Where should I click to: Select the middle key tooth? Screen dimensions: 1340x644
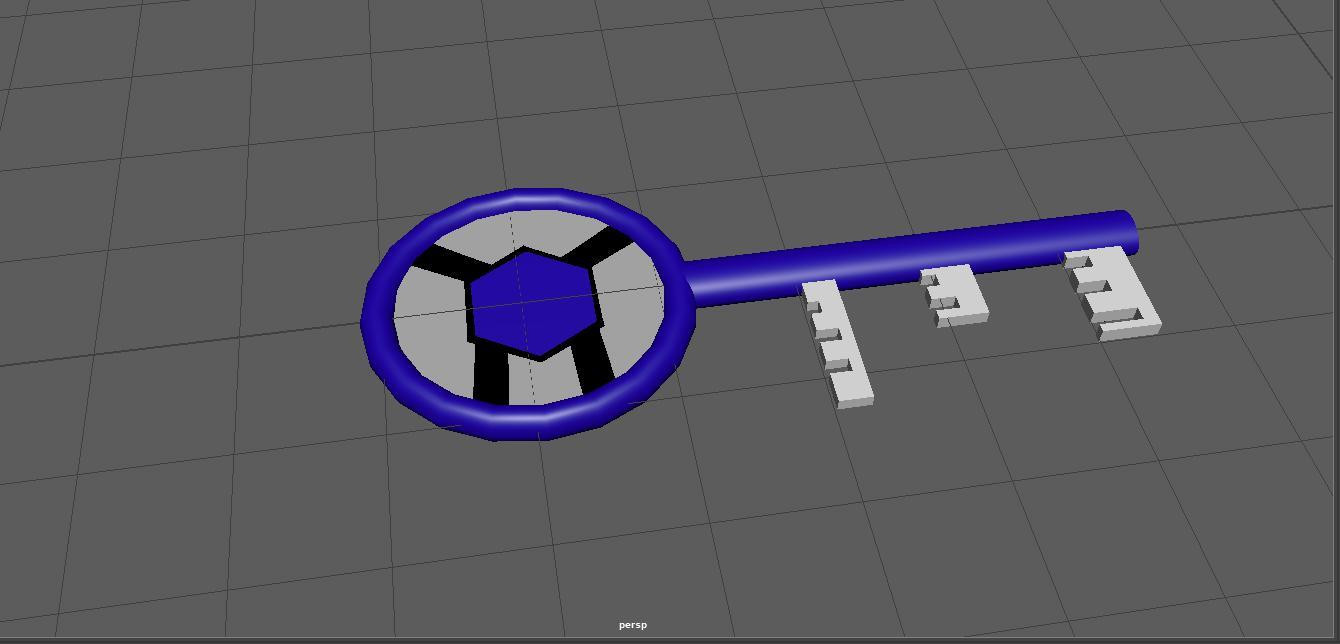click(954, 295)
